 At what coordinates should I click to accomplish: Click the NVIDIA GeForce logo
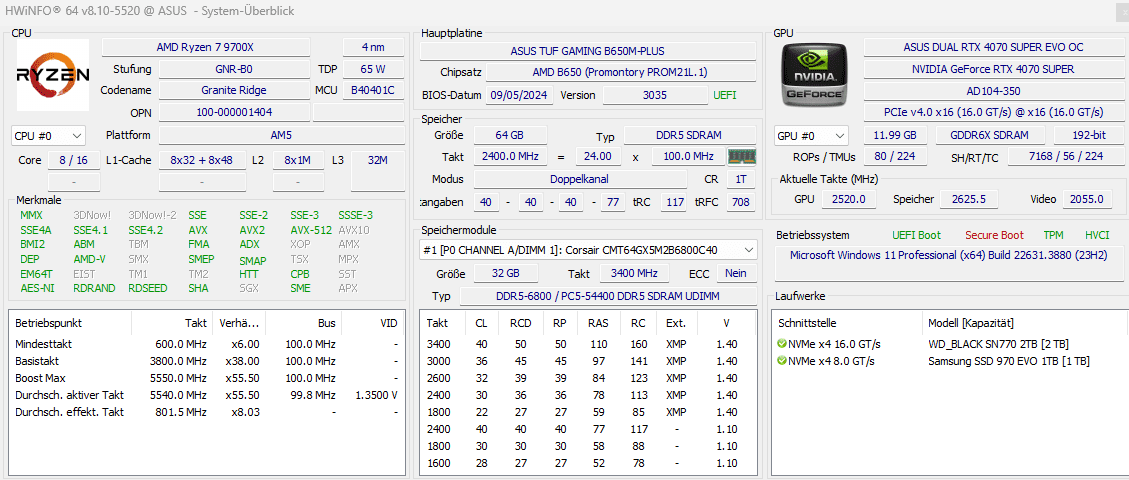pyautogui.click(x=816, y=74)
